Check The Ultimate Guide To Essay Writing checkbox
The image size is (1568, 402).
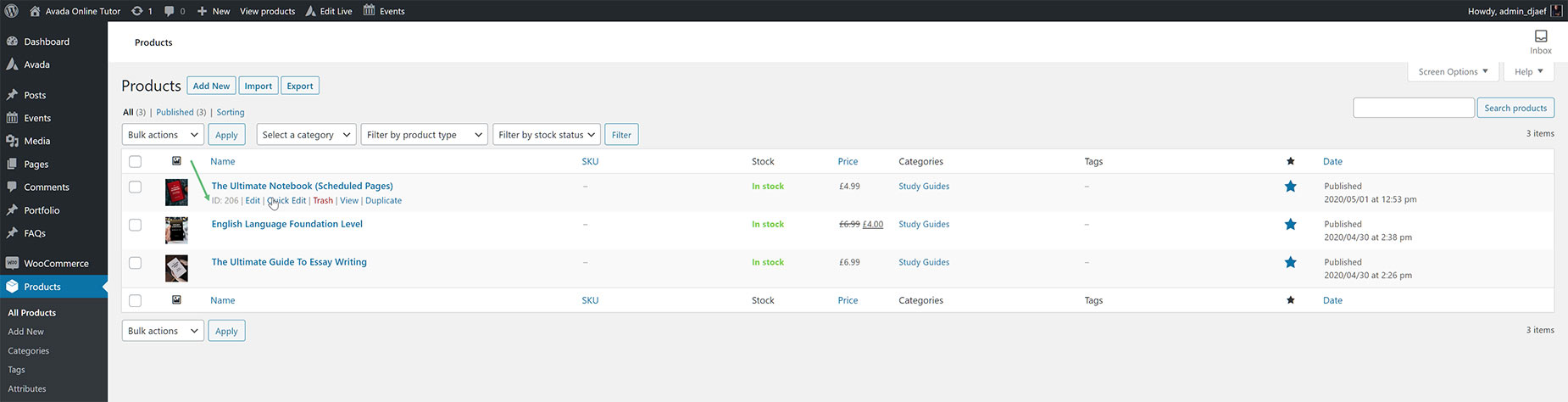click(x=135, y=263)
